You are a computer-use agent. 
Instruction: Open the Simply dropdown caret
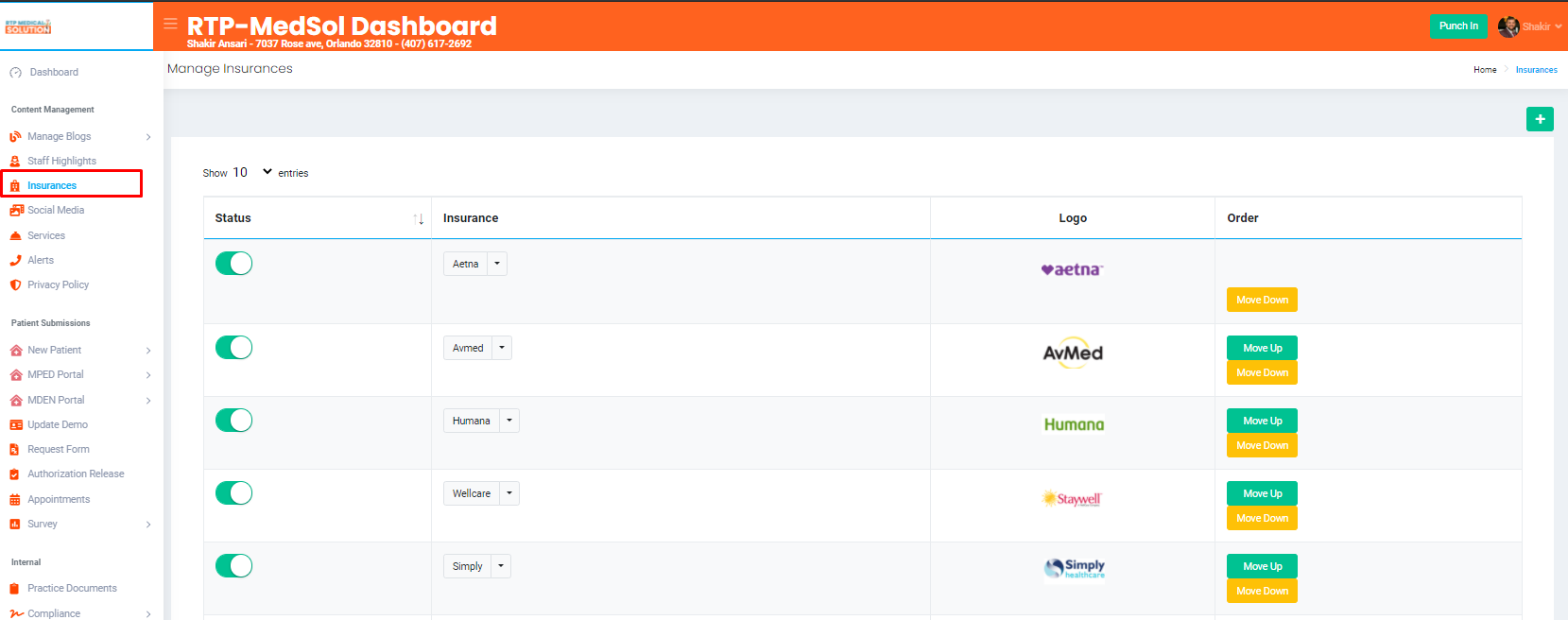[x=501, y=566]
